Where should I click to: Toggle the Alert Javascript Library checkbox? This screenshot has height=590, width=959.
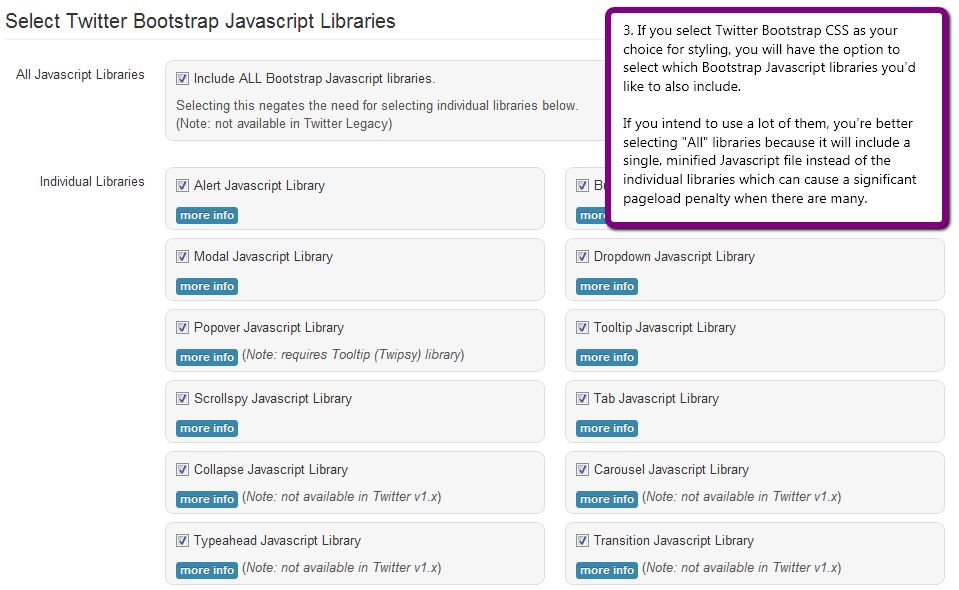pos(182,185)
